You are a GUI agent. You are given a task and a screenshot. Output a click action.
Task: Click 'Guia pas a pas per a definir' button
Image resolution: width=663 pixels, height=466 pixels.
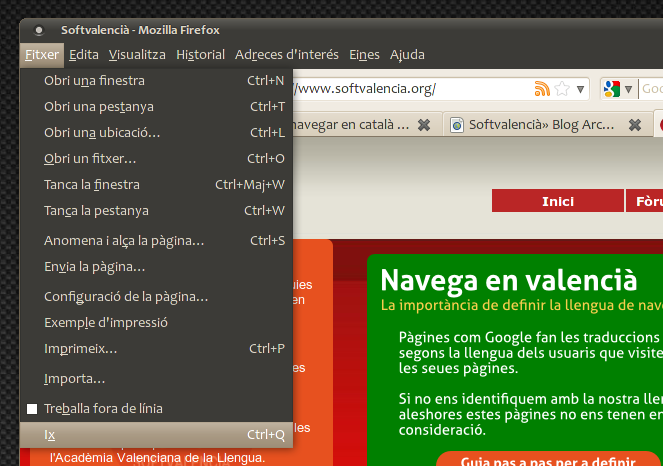[548, 460]
